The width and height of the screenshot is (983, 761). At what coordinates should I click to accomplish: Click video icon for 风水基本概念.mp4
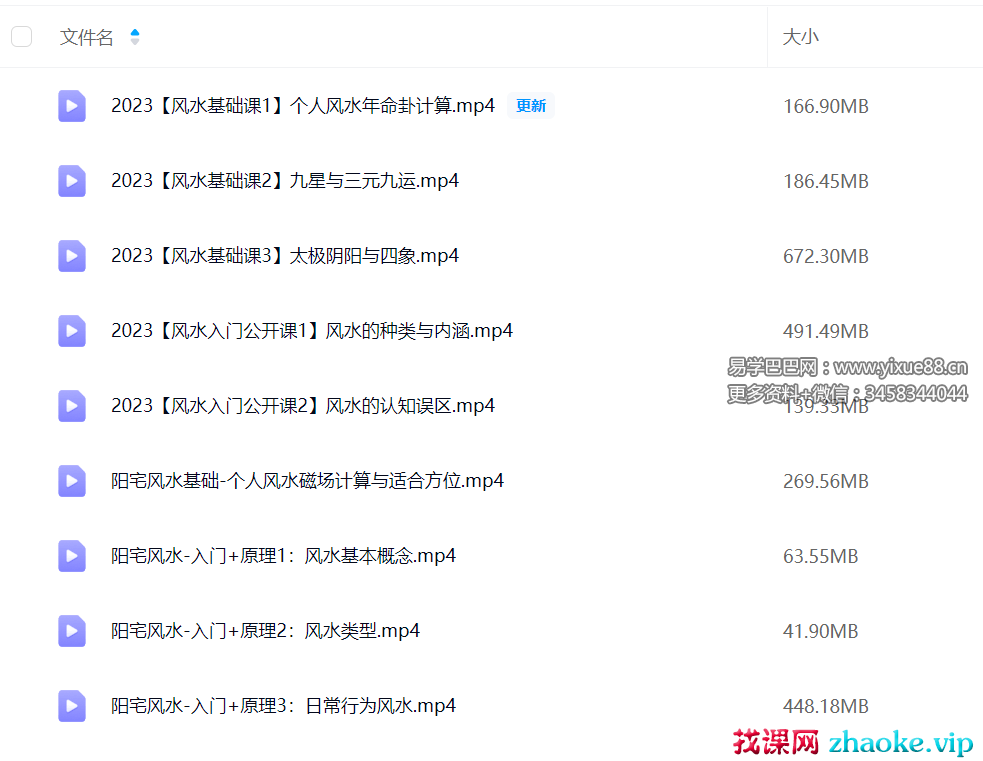[71, 556]
